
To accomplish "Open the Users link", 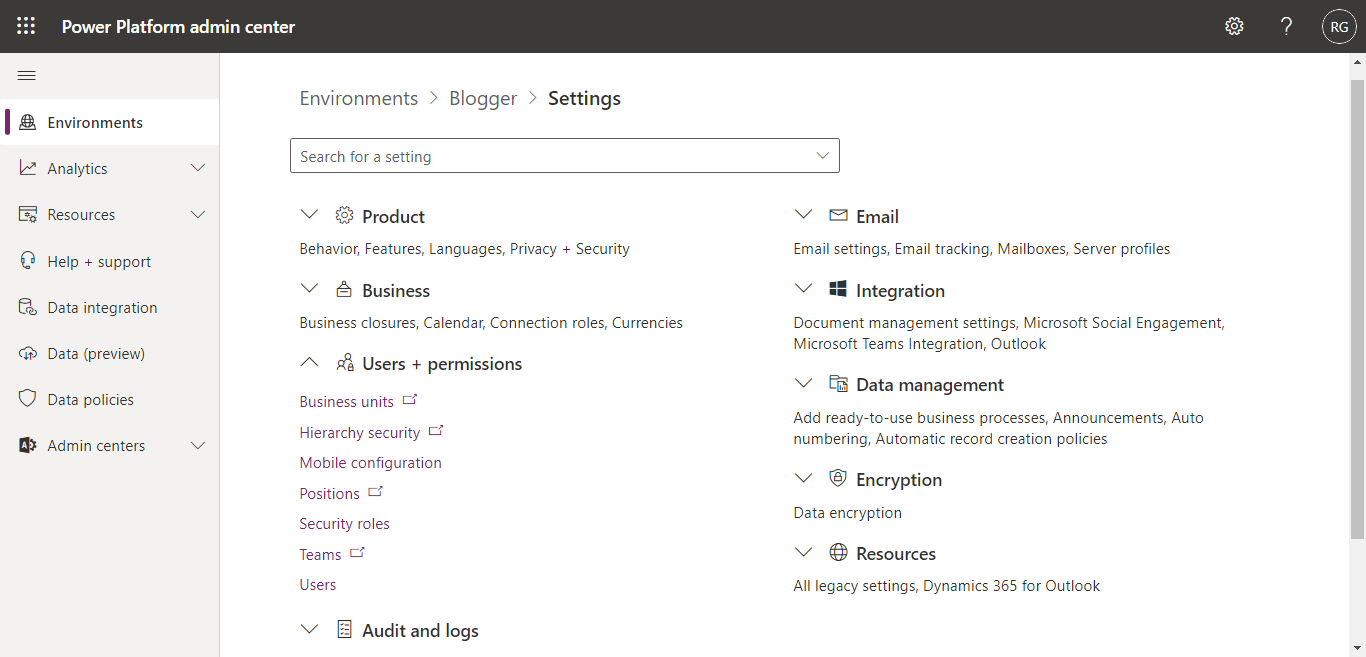I will click(x=318, y=585).
